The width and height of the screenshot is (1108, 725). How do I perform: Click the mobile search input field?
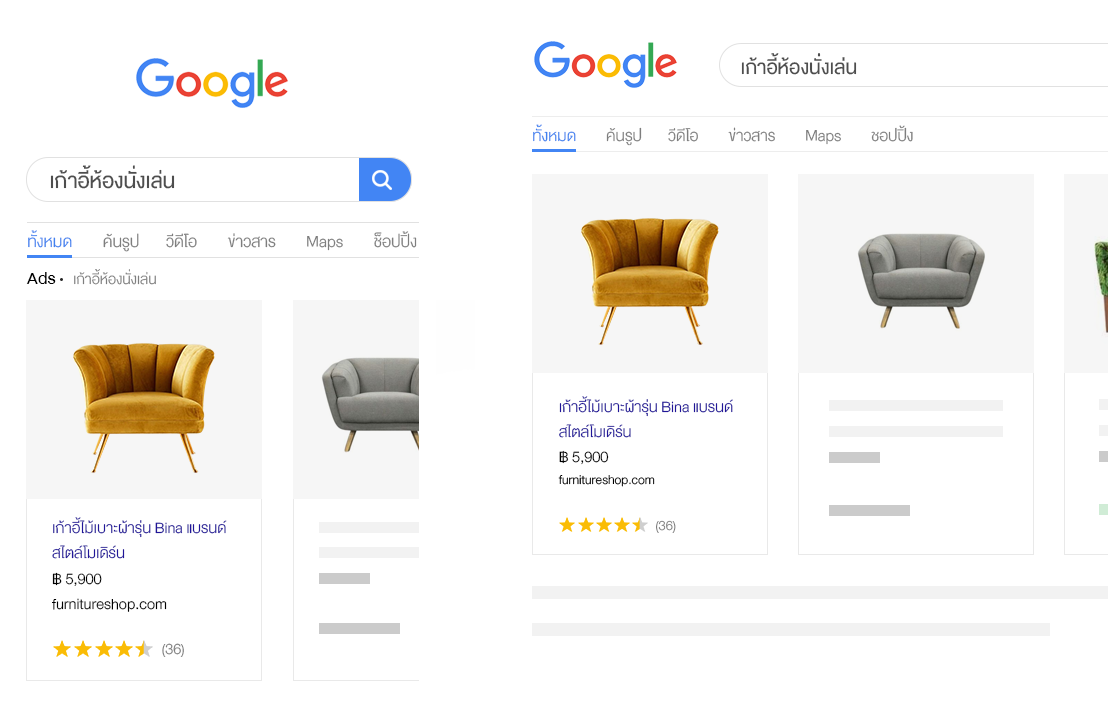coord(193,179)
